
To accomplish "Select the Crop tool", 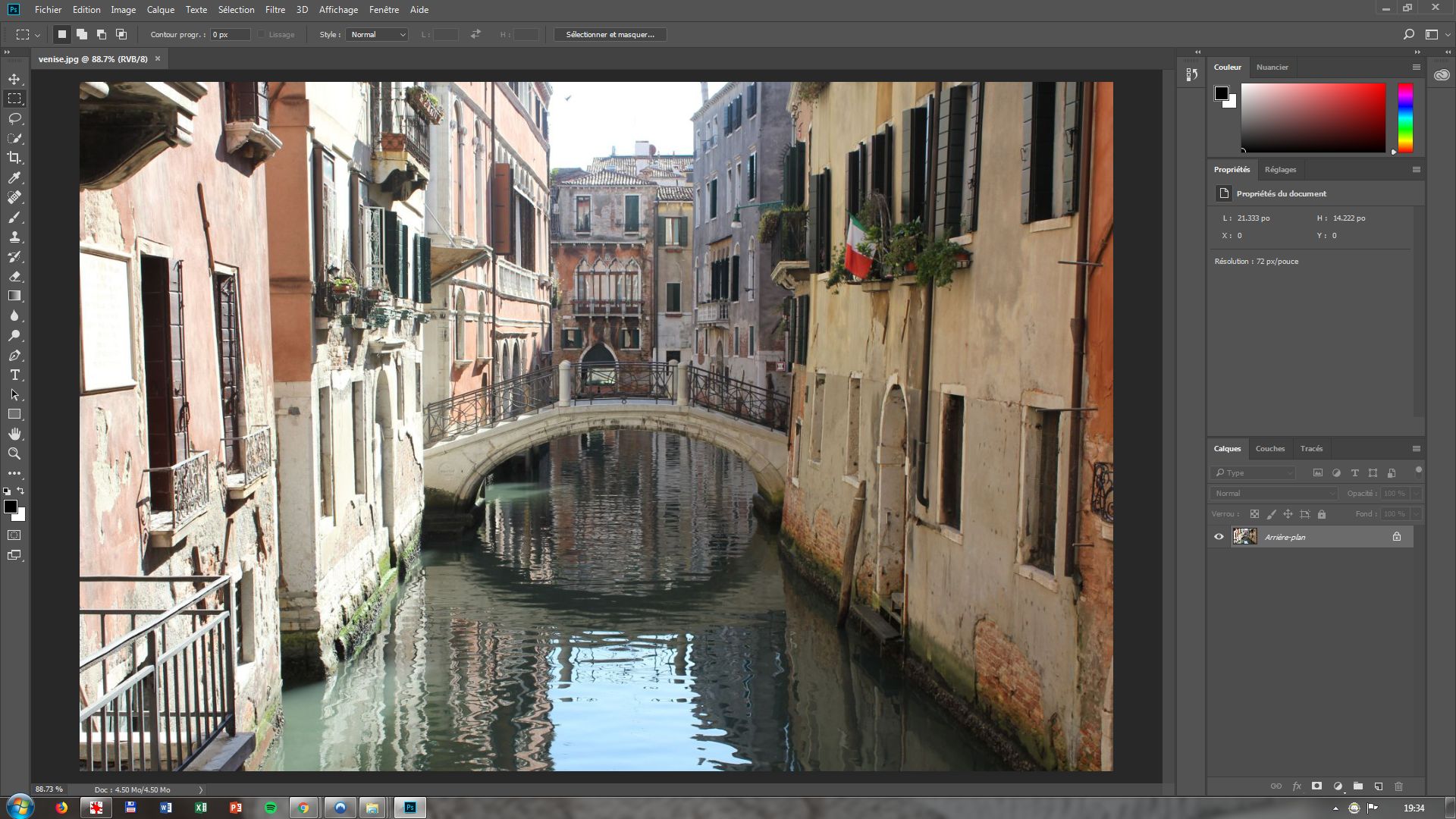I will pos(14,158).
